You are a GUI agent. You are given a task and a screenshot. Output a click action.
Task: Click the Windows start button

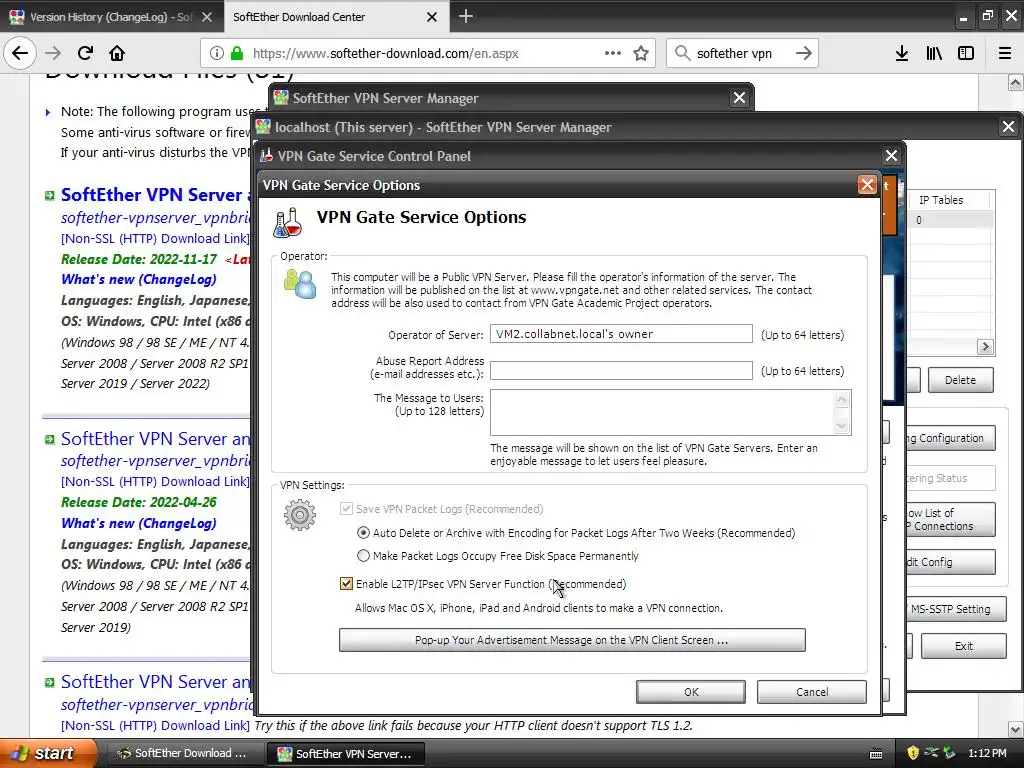pyautogui.click(x=48, y=753)
